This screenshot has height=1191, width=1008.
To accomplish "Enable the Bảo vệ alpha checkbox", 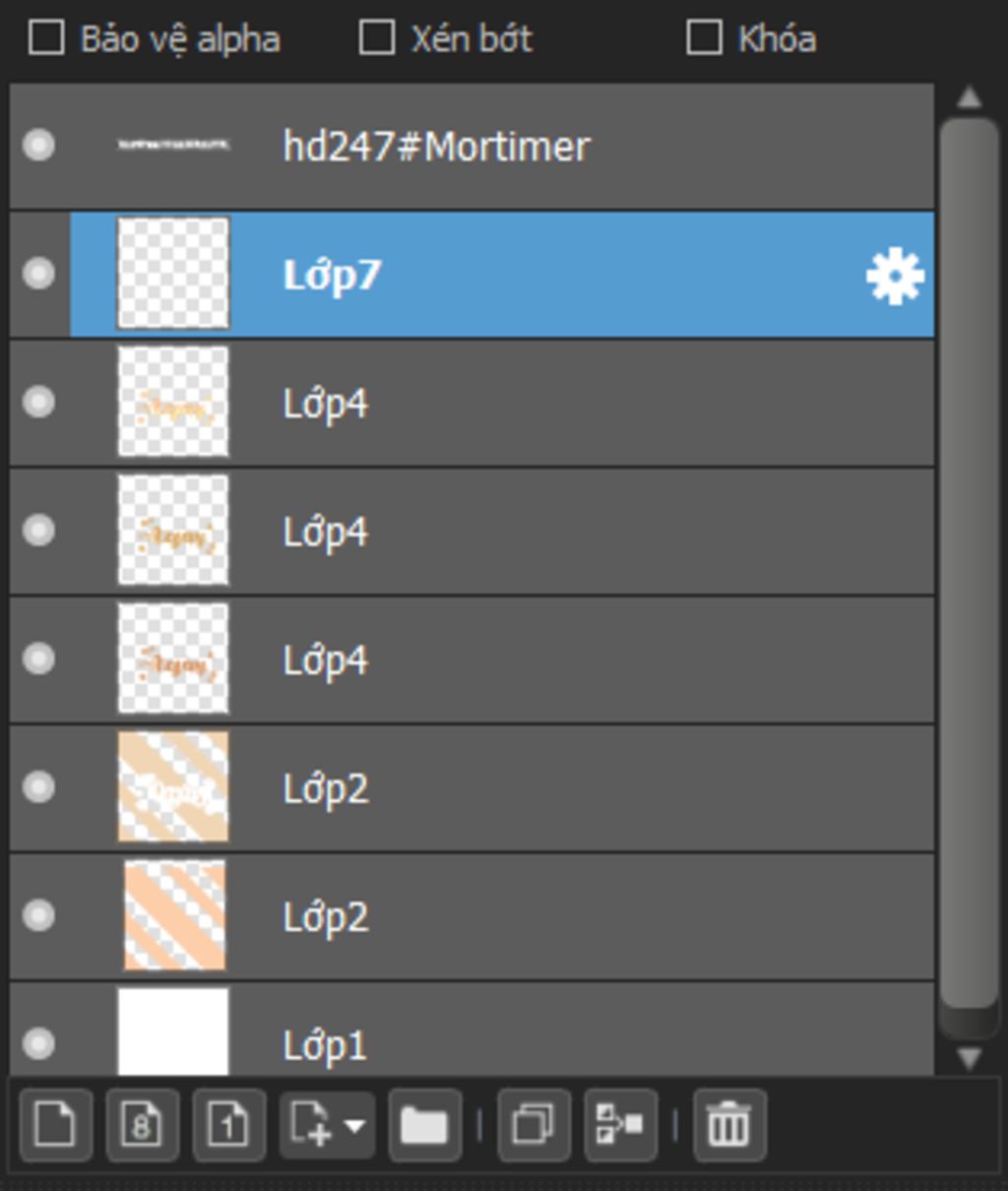I will pos(46,38).
